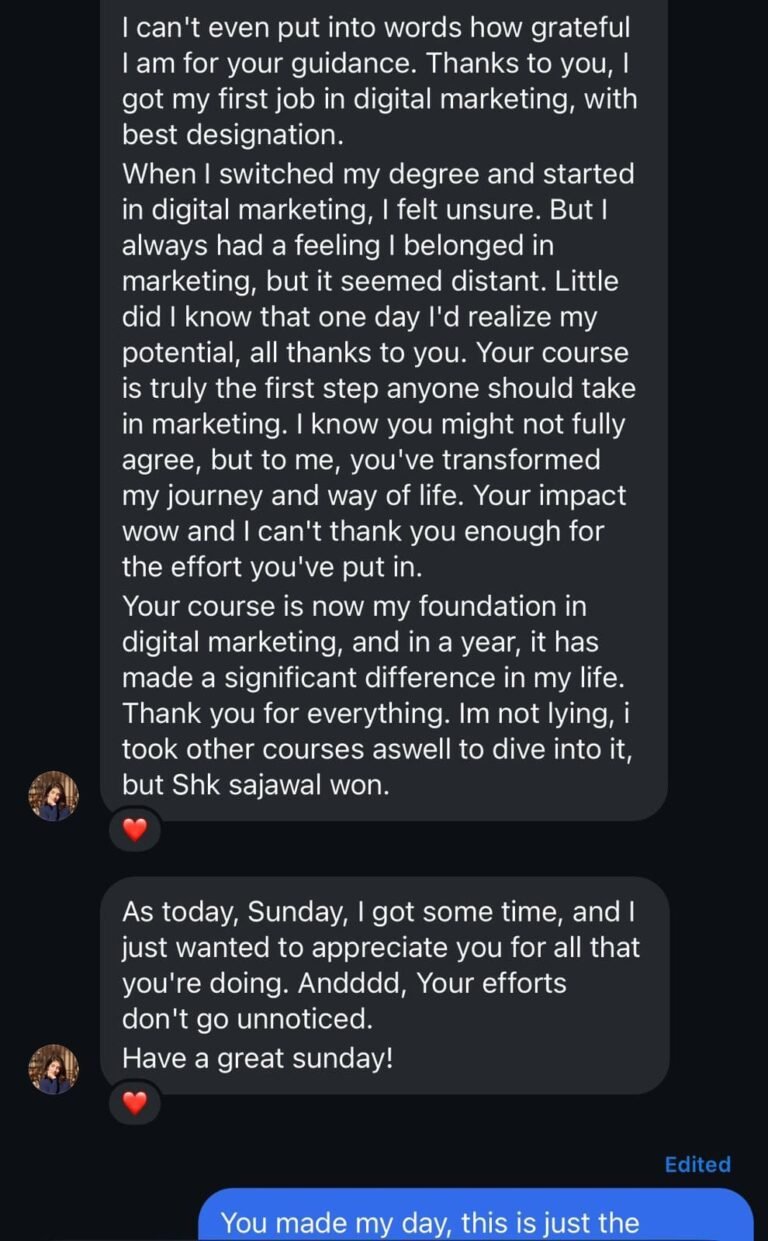Open sender's avatar beside the long message

point(54,796)
